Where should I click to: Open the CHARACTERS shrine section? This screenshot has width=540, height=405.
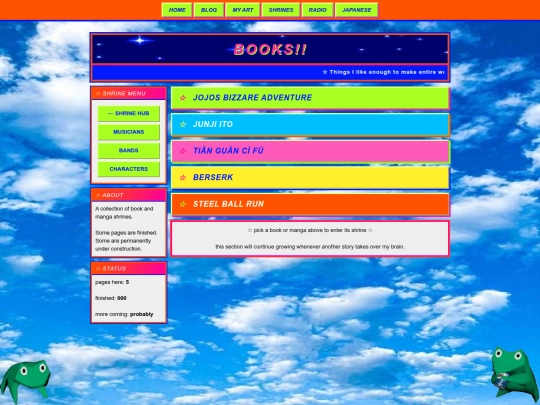(128, 169)
